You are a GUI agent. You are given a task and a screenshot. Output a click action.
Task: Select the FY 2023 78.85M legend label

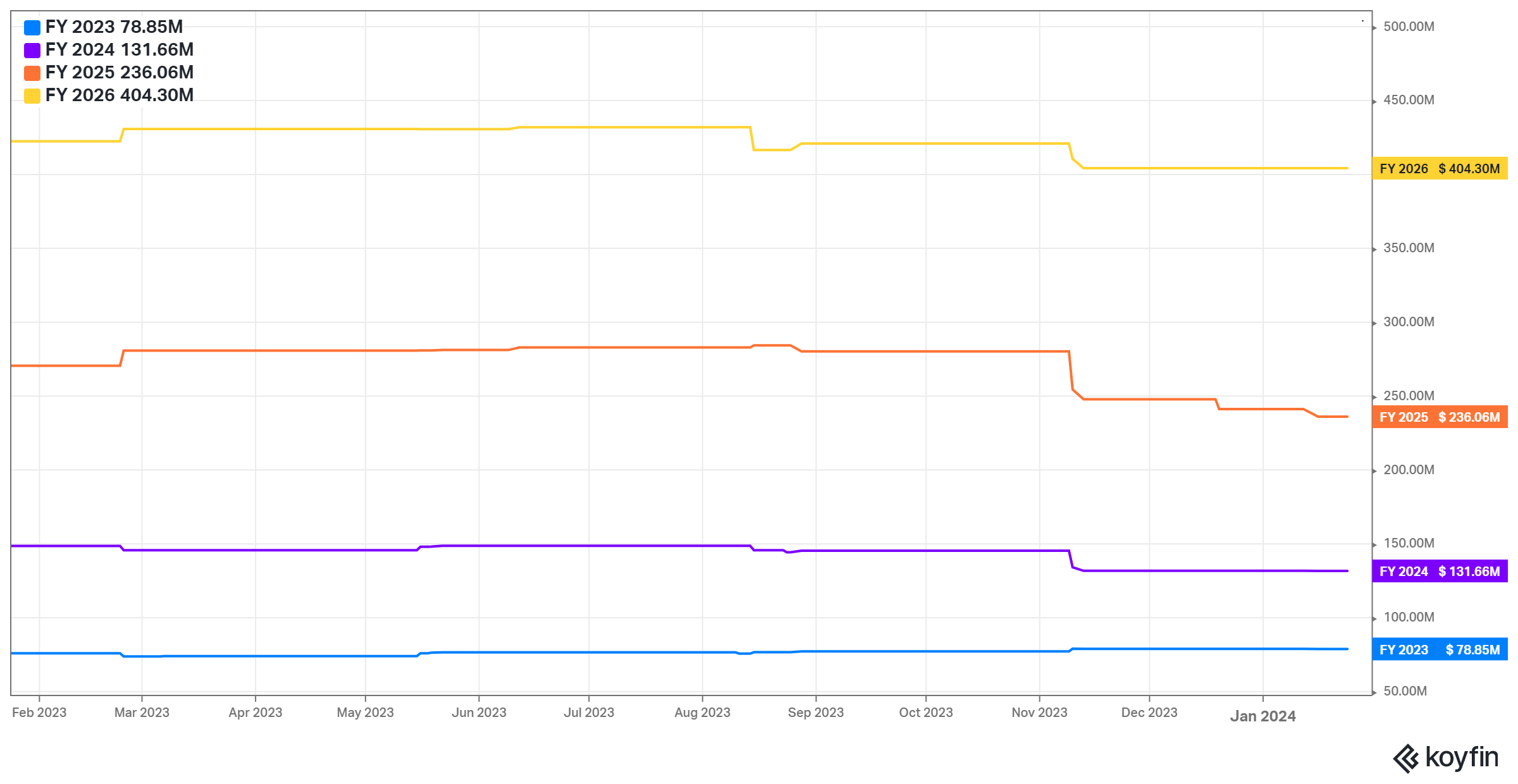pyautogui.click(x=114, y=27)
